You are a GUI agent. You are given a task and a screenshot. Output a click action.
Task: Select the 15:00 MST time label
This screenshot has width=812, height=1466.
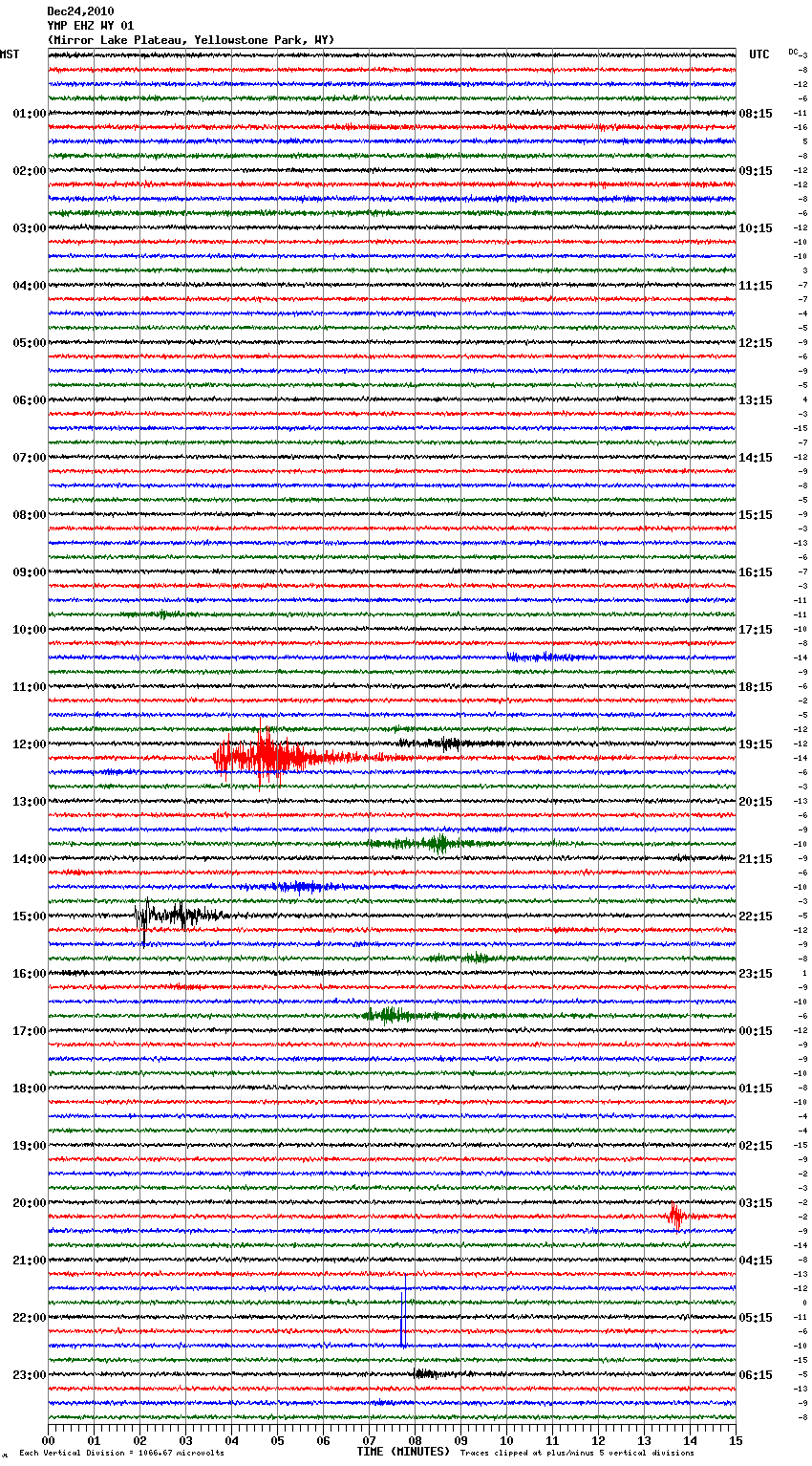tap(30, 916)
